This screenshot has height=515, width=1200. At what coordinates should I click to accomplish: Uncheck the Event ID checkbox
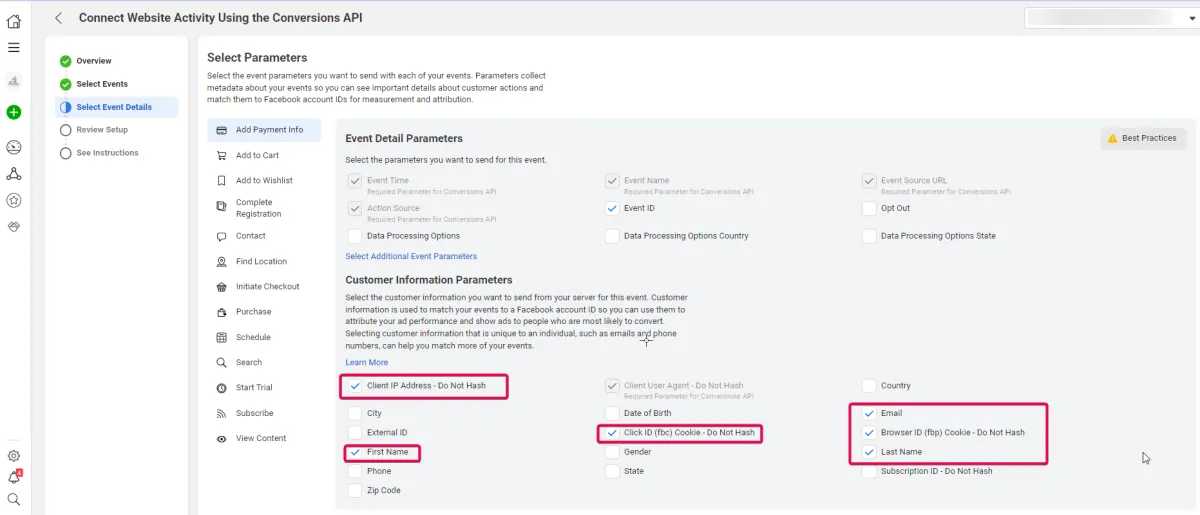pyautogui.click(x=612, y=209)
